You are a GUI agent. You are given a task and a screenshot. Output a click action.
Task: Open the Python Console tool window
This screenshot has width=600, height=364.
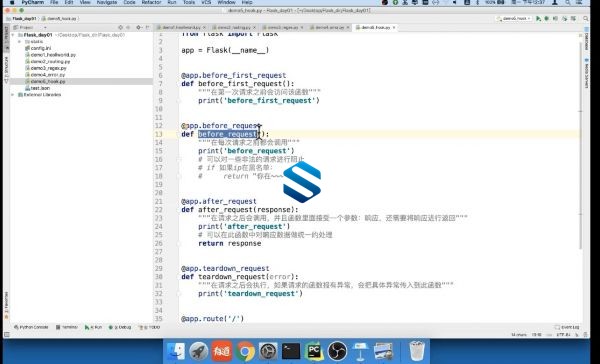pyautogui.click(x=31, y=327)
